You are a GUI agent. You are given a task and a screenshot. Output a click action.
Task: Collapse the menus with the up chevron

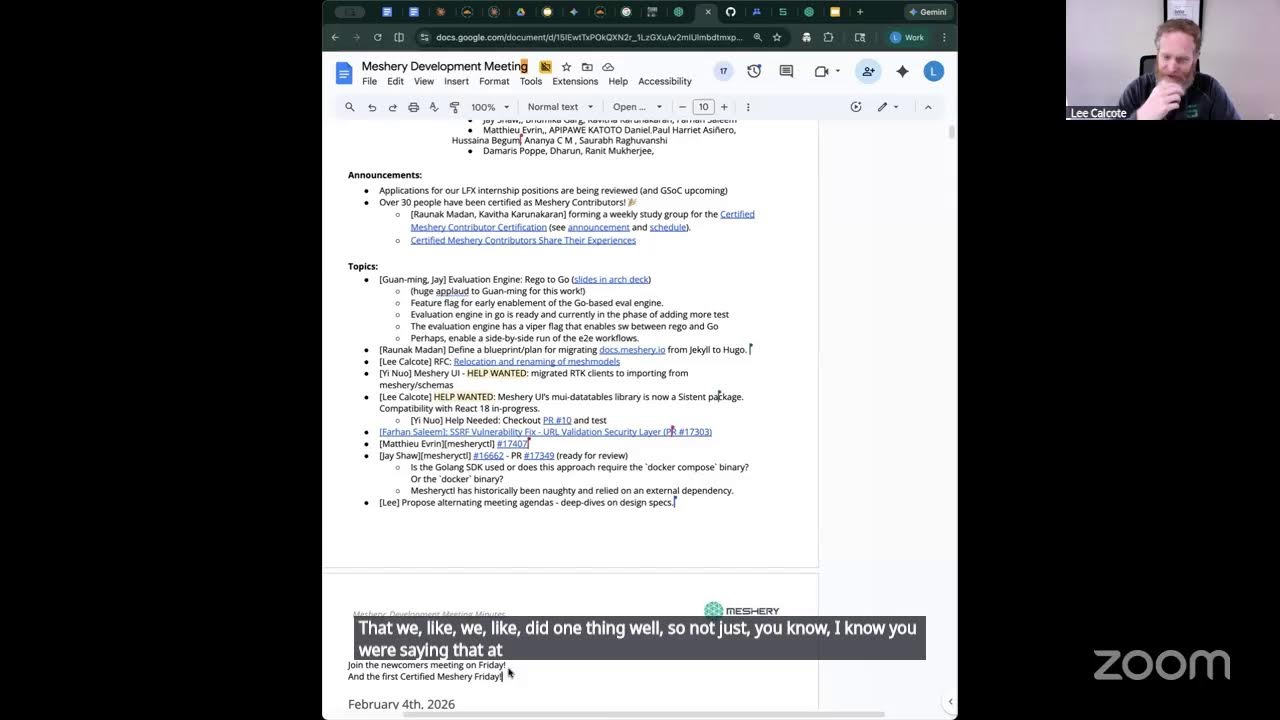(x=928, y=107)
